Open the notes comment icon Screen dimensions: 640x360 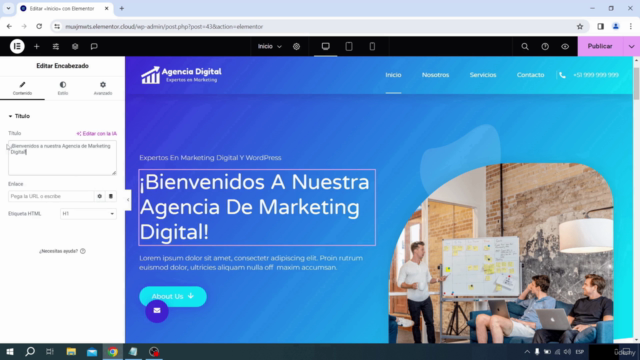point(94,47)
